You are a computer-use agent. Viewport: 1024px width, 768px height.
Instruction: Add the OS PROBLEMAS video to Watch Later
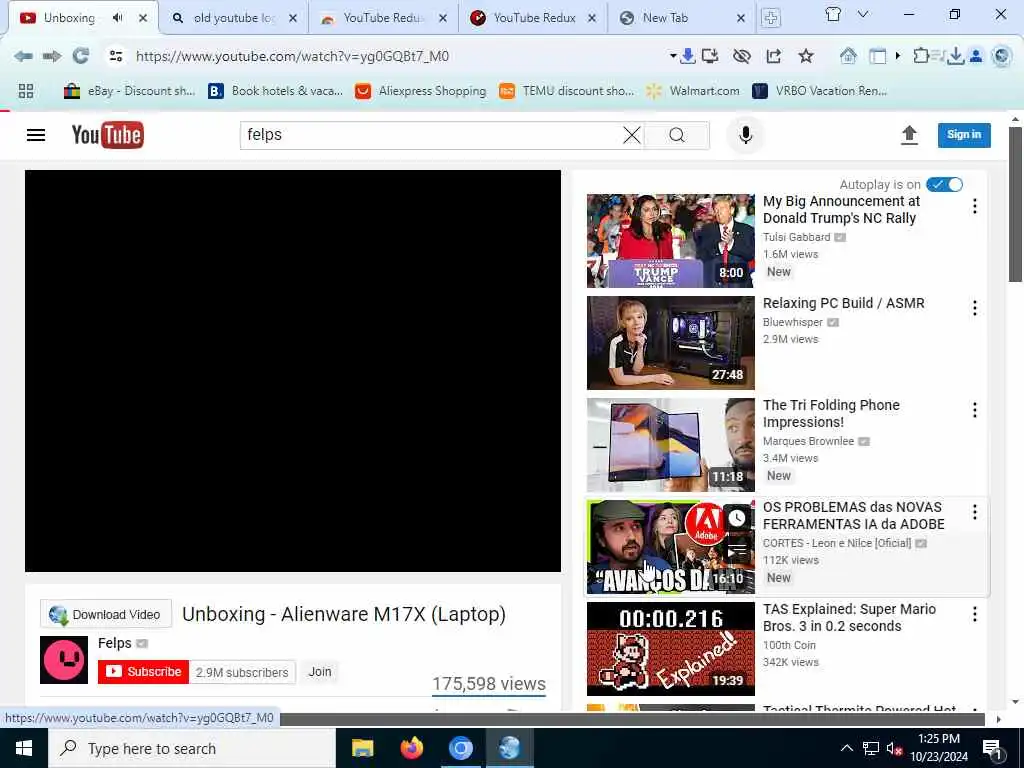tap(737, 518)
